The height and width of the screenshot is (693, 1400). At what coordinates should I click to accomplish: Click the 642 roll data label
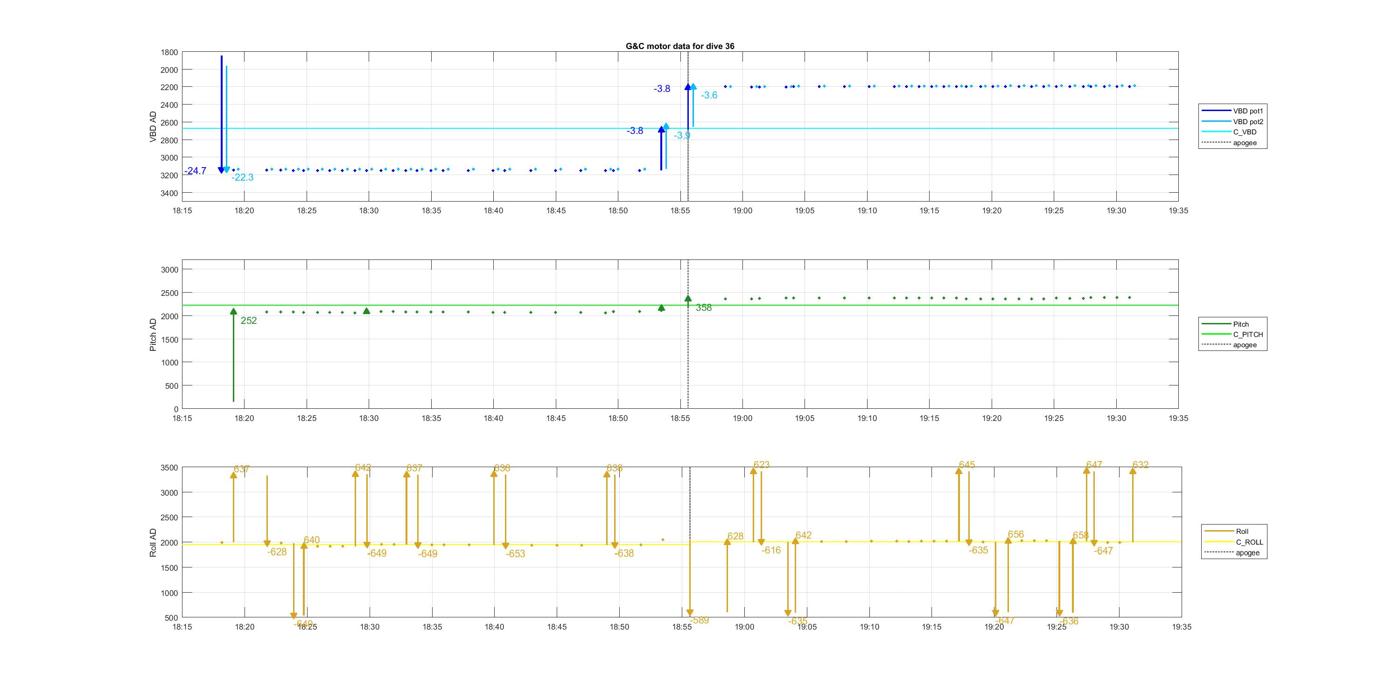pyautogui.click(x=803, y=535)
